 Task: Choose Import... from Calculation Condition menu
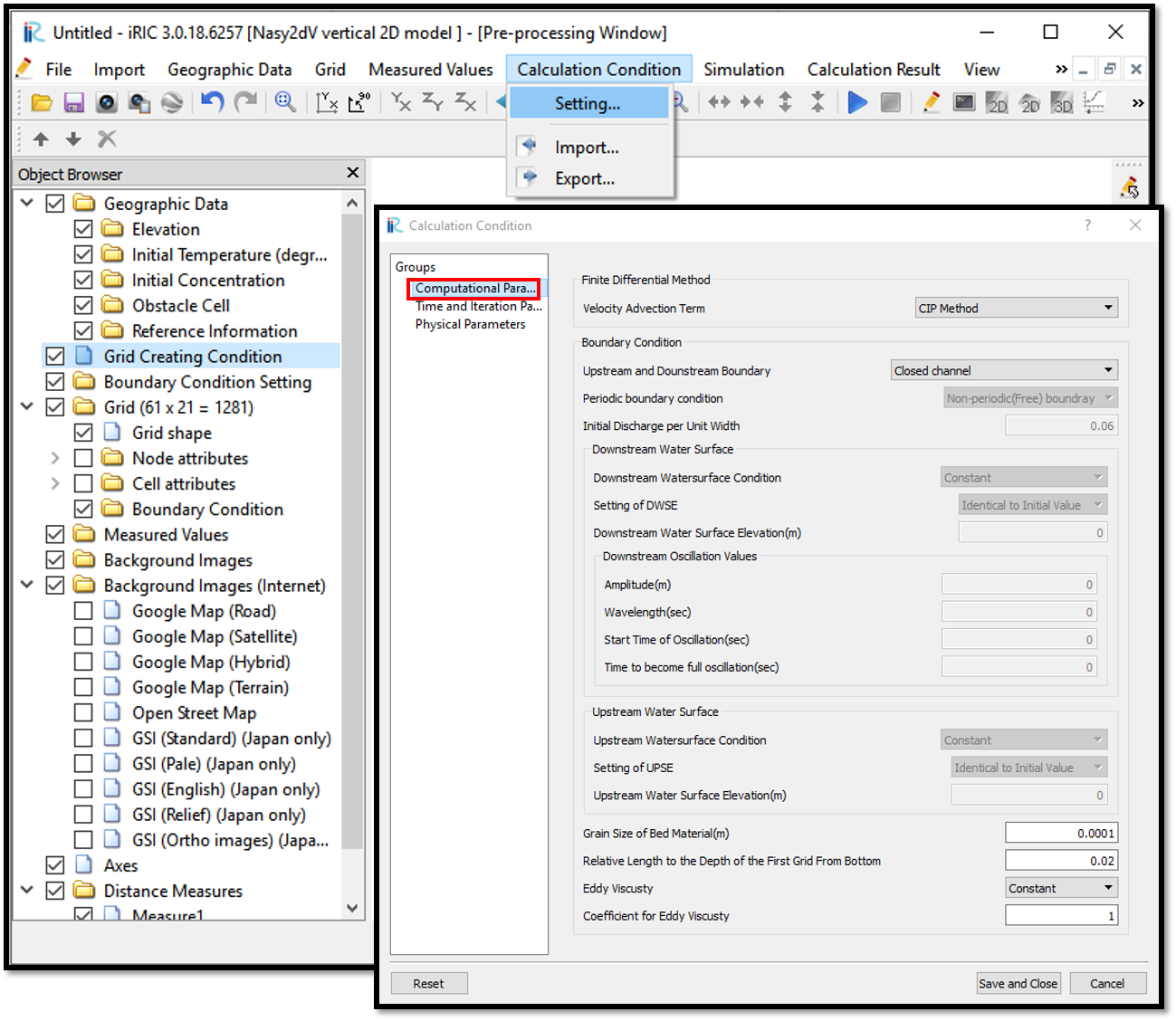pyautogui.click(x=588, y=148)
